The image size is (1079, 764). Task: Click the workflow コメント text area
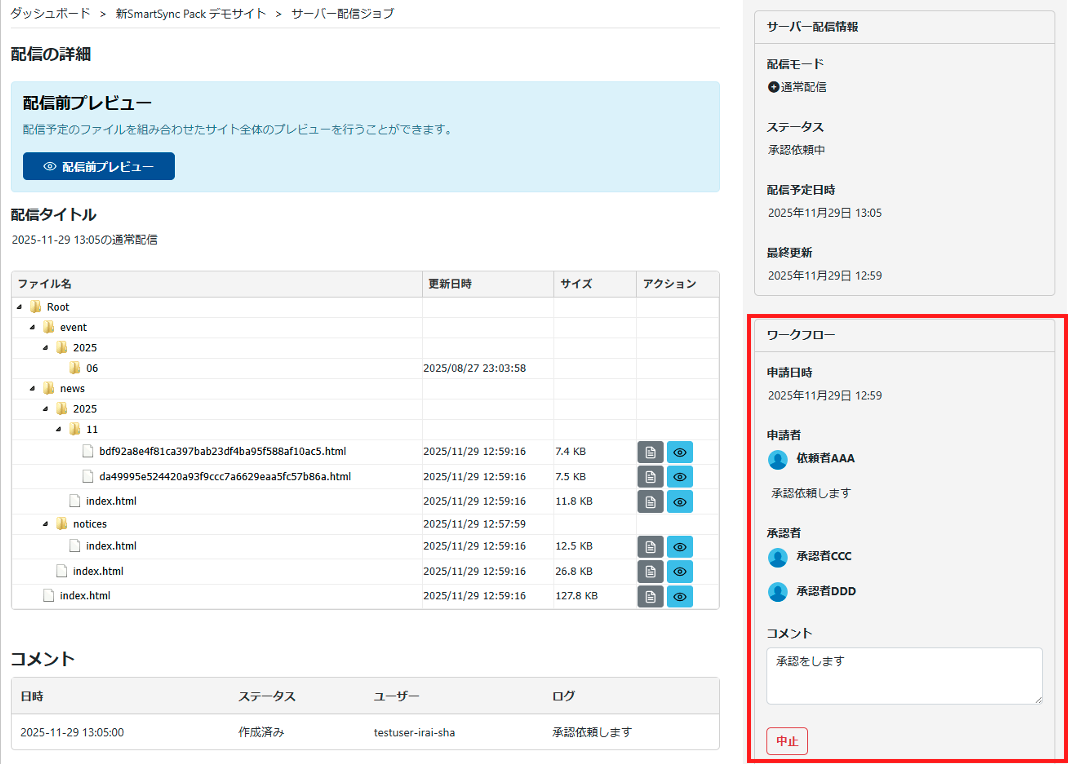tap(904, 675)
